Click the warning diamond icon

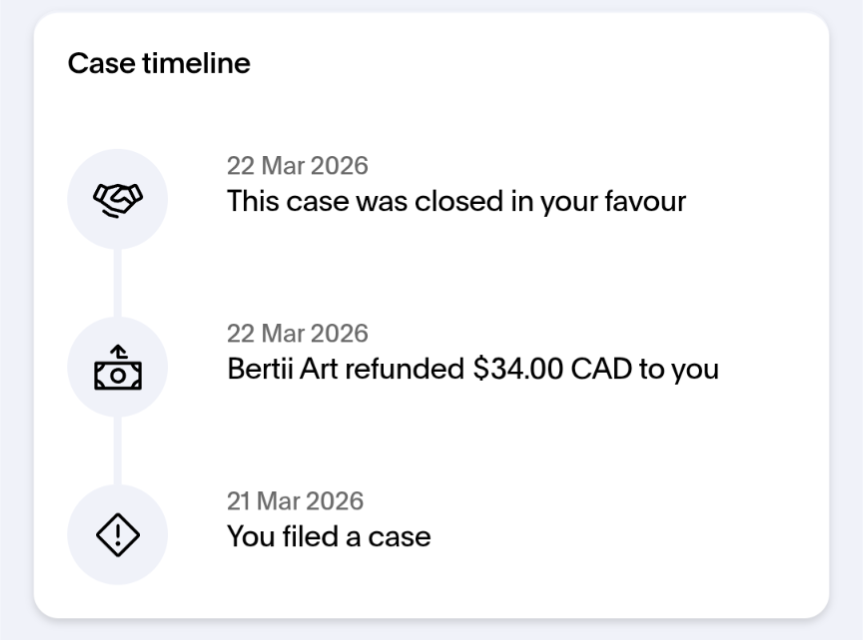tap(117, 535)
